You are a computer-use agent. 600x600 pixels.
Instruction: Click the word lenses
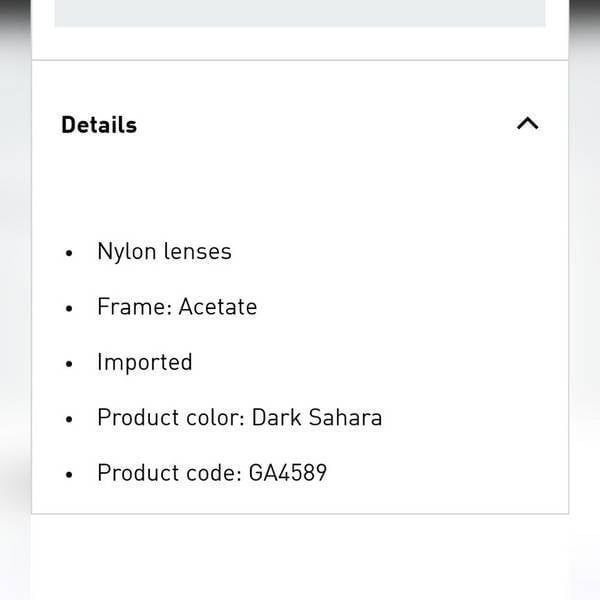(197, 252)
